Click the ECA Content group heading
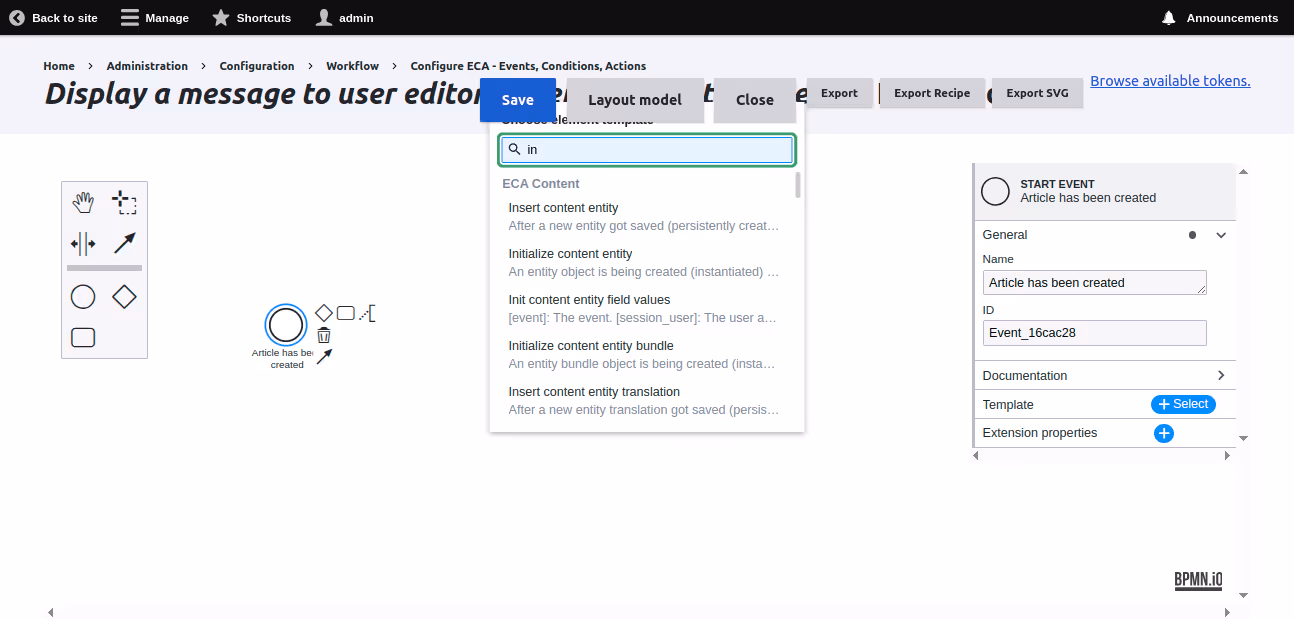The height and width of the screenshot is (619, 1294). point(541,184)
